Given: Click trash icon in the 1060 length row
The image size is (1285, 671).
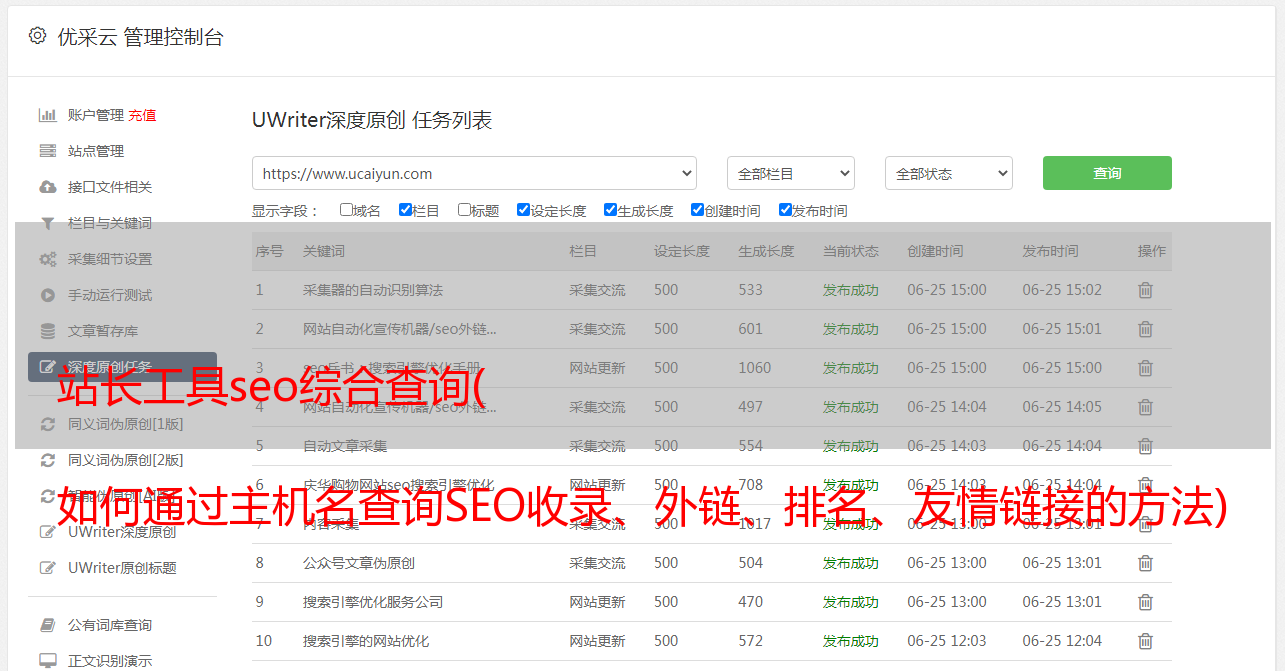Looking at the screenshot, I should click(1146, 368).
